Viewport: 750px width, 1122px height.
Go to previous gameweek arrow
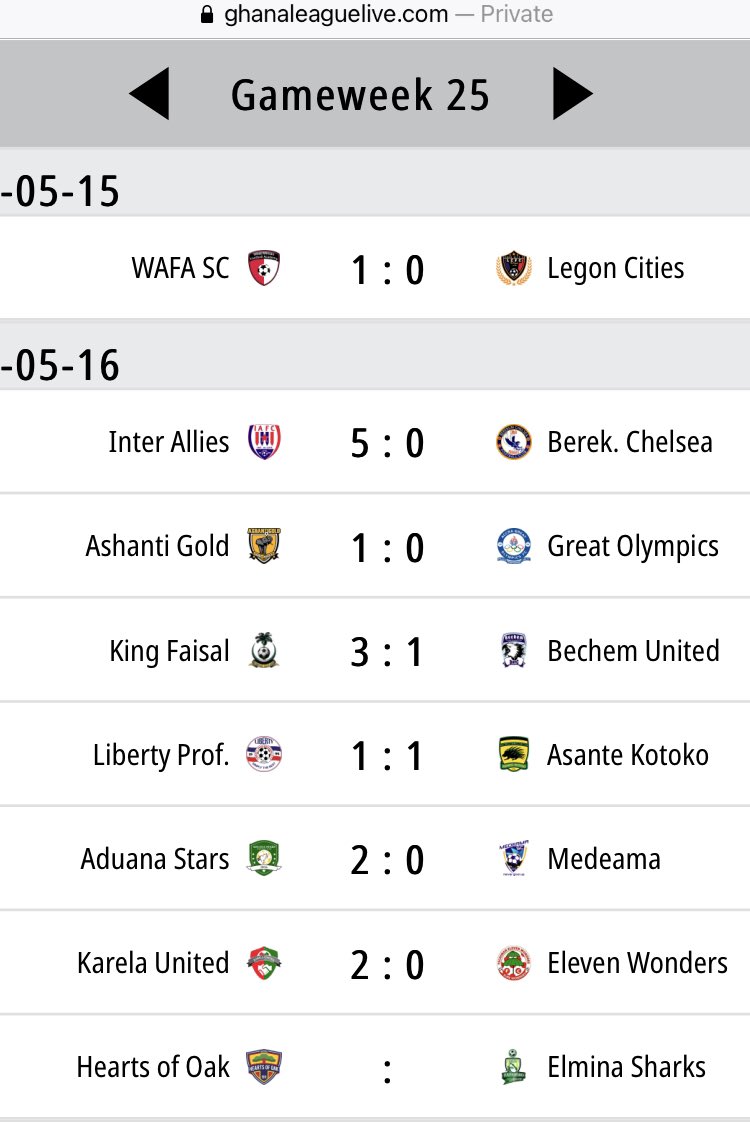[150, 94]
